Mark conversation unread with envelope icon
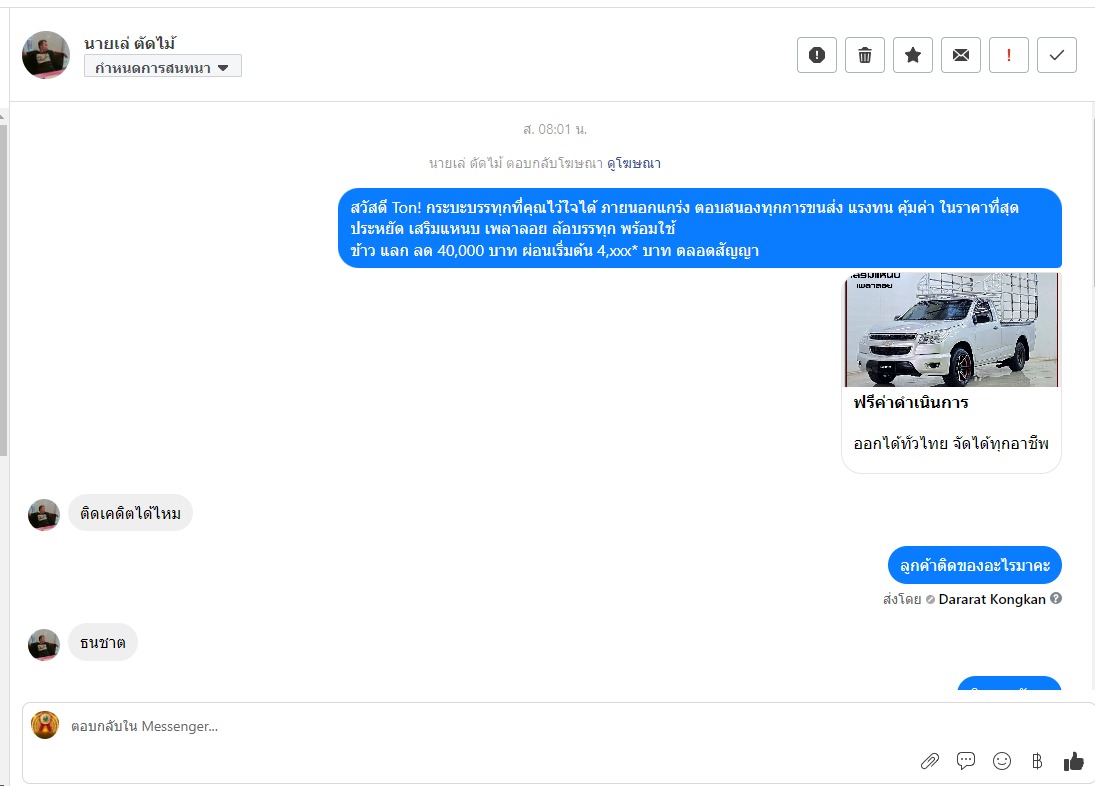The image size is (1095, 786). (961, 55)
